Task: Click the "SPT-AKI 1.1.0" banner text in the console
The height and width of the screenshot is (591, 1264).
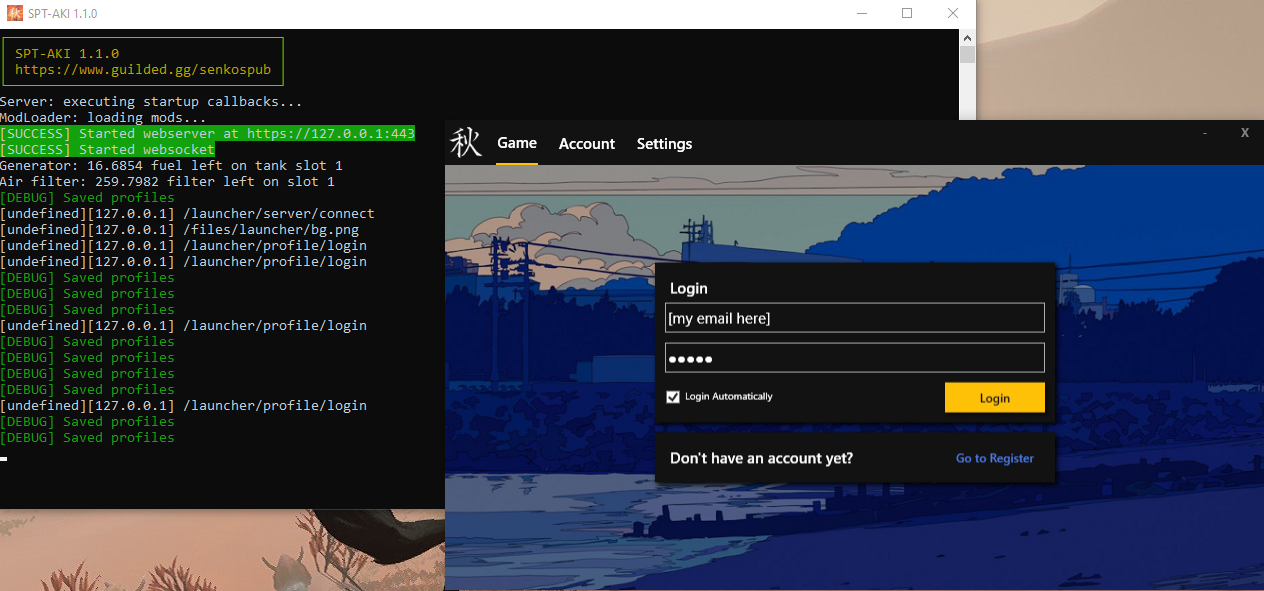Action: coord(67,53)
